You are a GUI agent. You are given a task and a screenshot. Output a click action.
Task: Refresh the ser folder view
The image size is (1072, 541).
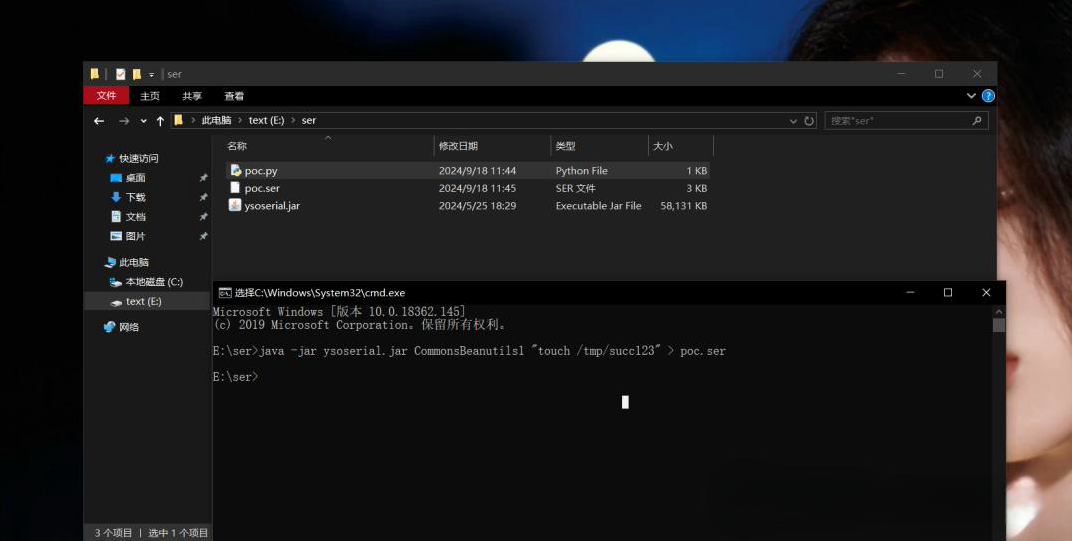click(809, 120)
